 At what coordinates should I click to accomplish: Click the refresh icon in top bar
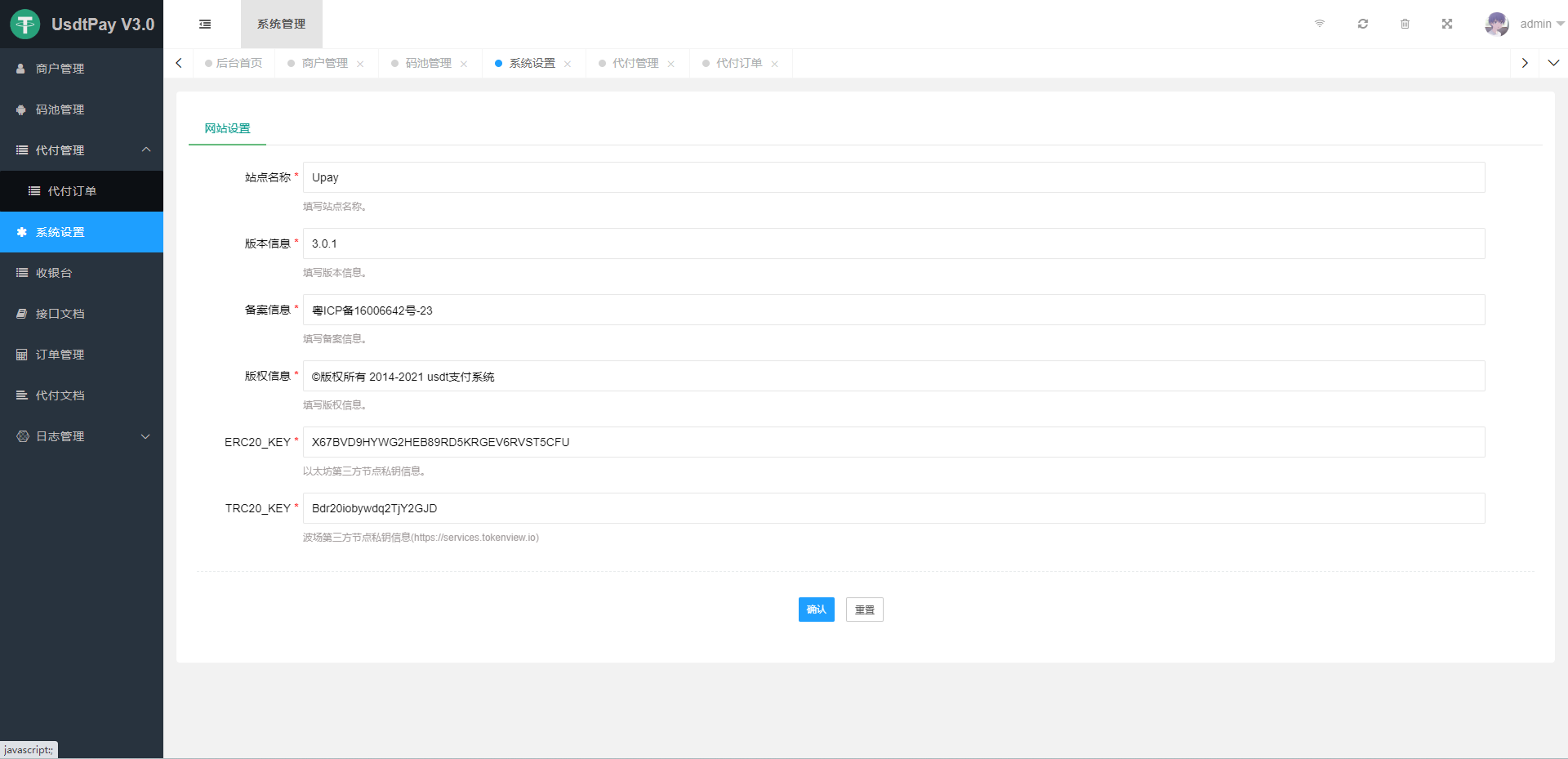1362,25
